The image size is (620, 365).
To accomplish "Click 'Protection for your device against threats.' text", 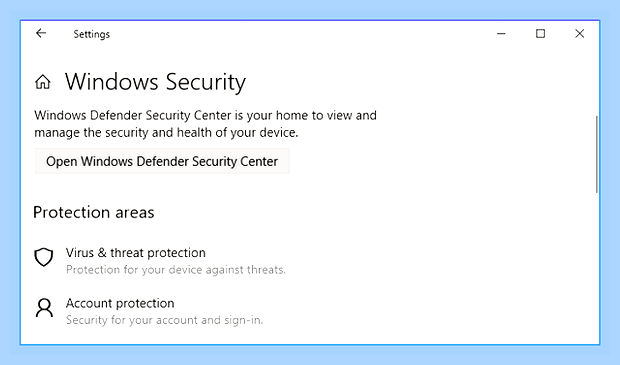I will tap(176, 270).
